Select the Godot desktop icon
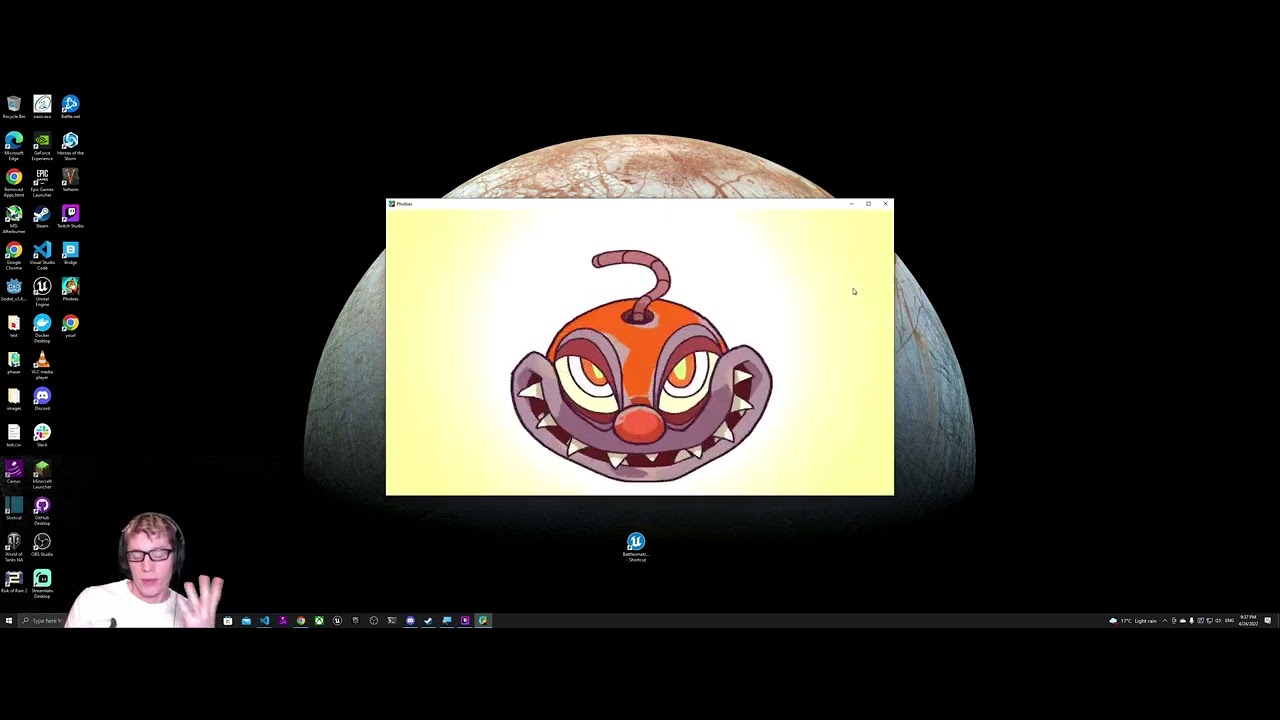The image size is (1280, 720). tap(14, 290)
